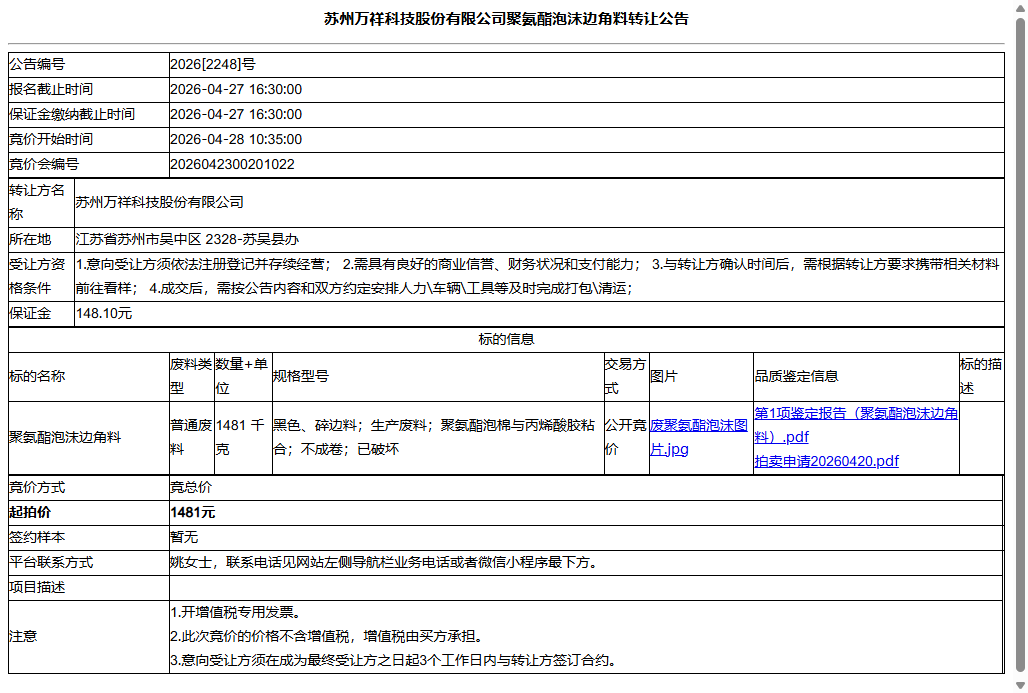Click the 竞价会编号 label
1028x693 pixels.
coord(44,164)
